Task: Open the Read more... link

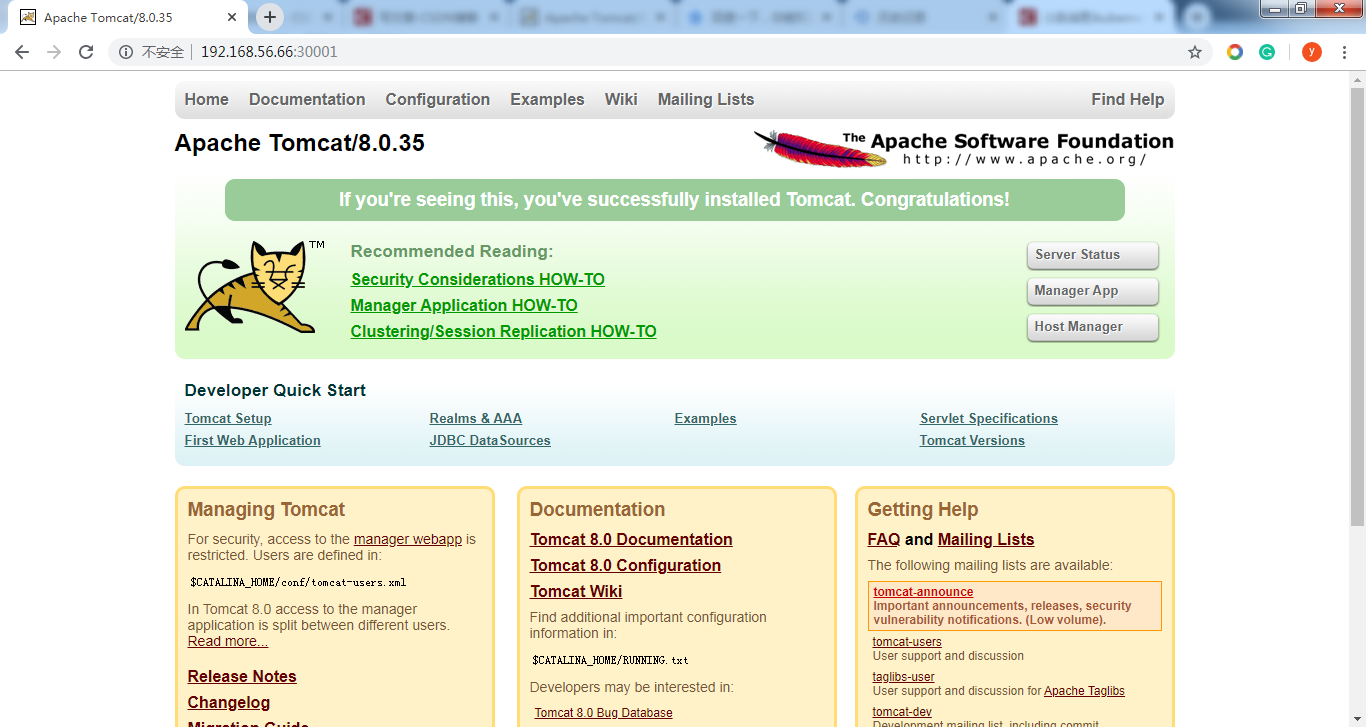Action: tap(228, 641)
